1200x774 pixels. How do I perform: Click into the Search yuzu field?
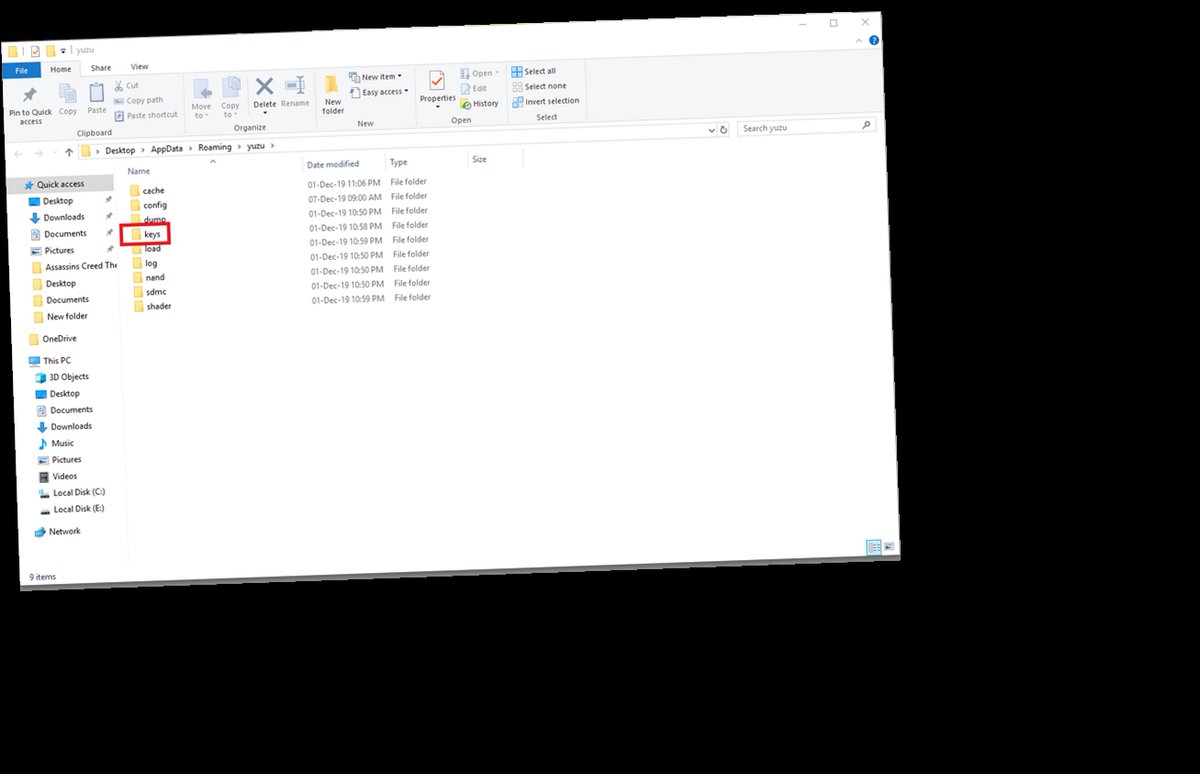pyautogui.click(x=807, y=127)
